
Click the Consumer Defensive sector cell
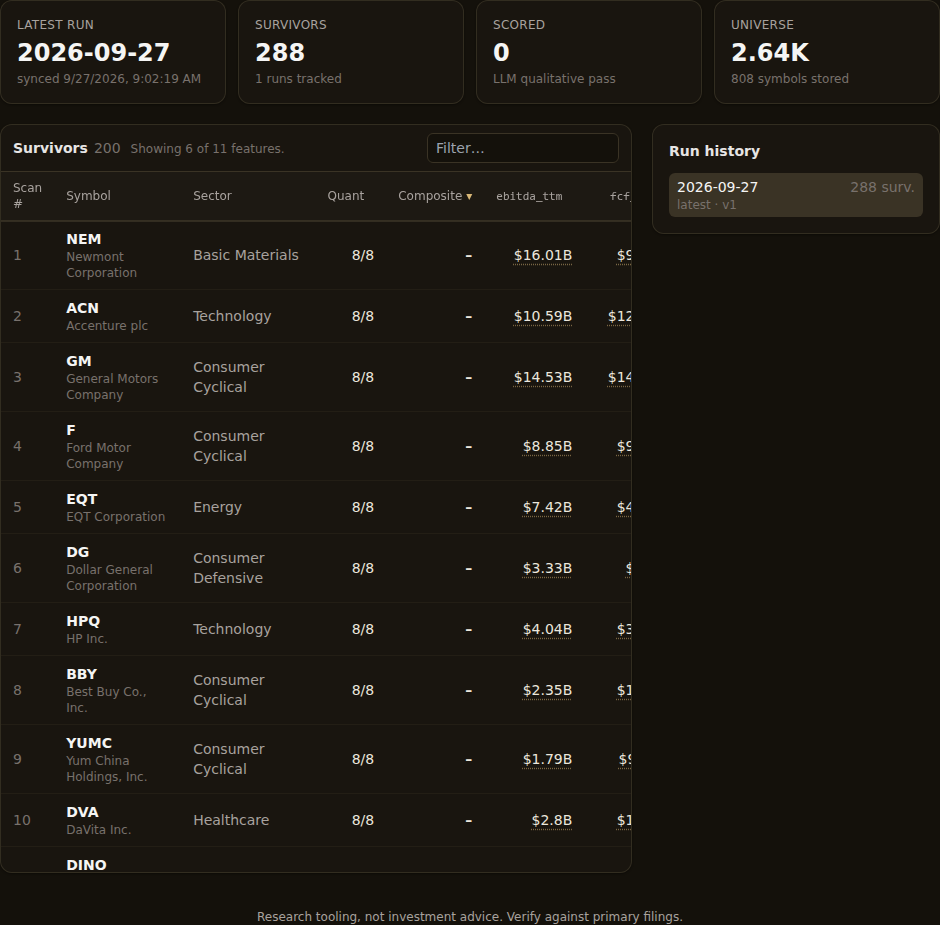(x=228, y=568)
